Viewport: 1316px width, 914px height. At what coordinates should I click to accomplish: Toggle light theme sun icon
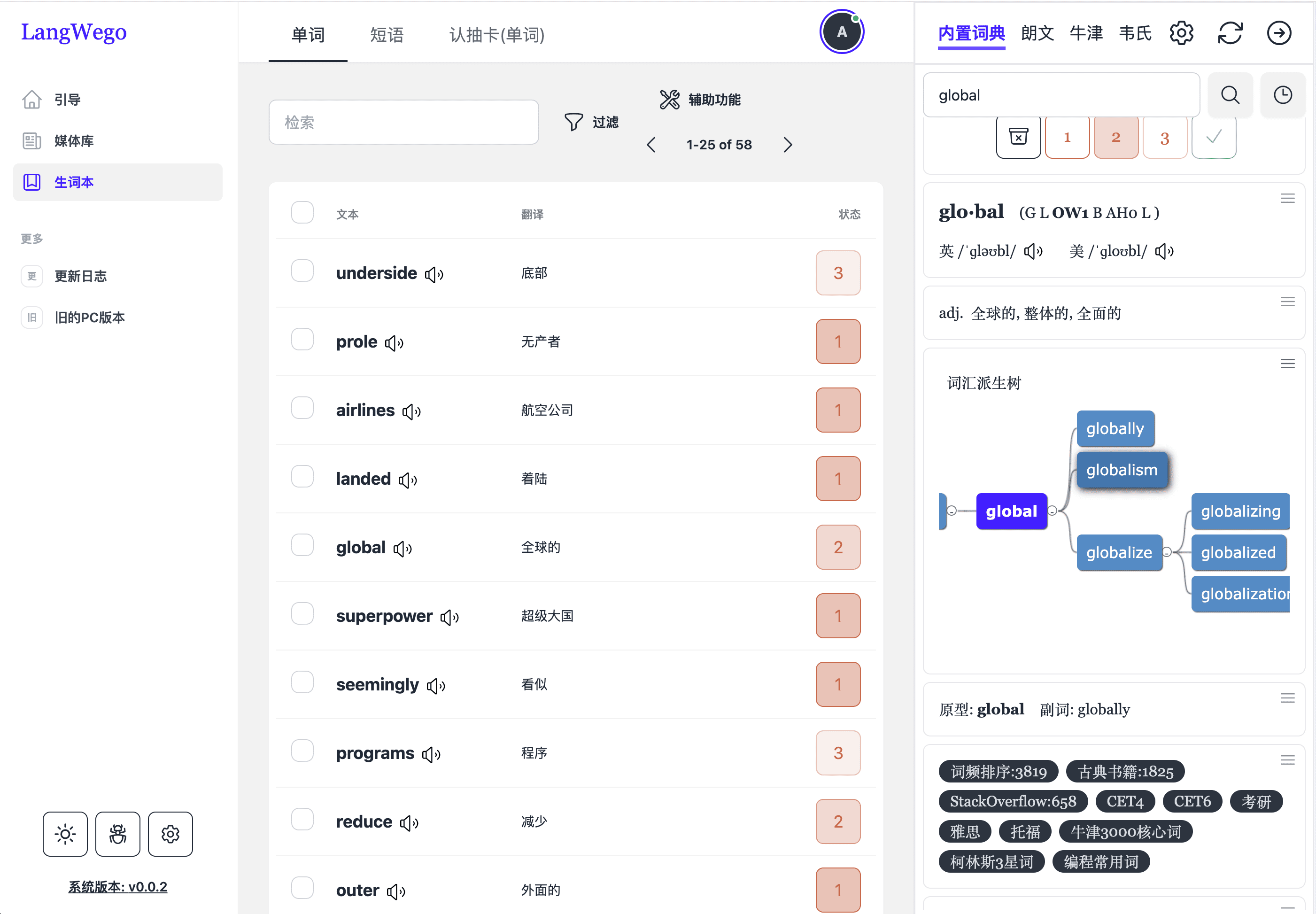pos(65,834)
